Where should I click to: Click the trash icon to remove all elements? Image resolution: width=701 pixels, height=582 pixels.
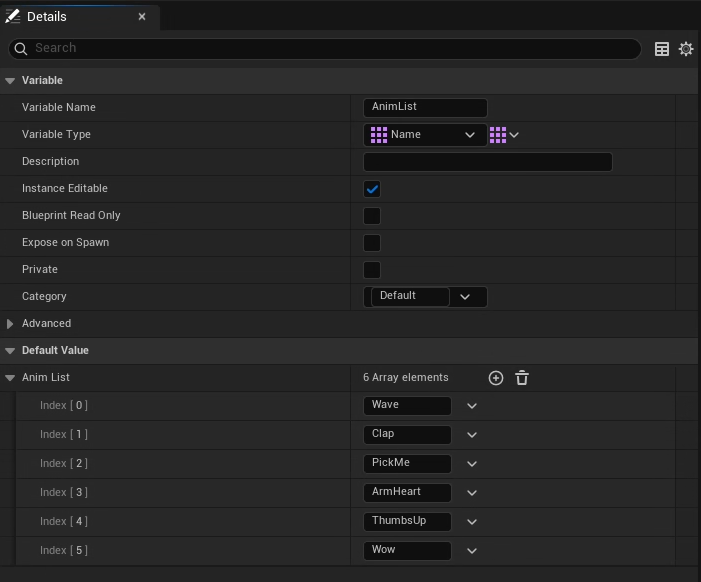pyautogui.click(x=522, y=378)
